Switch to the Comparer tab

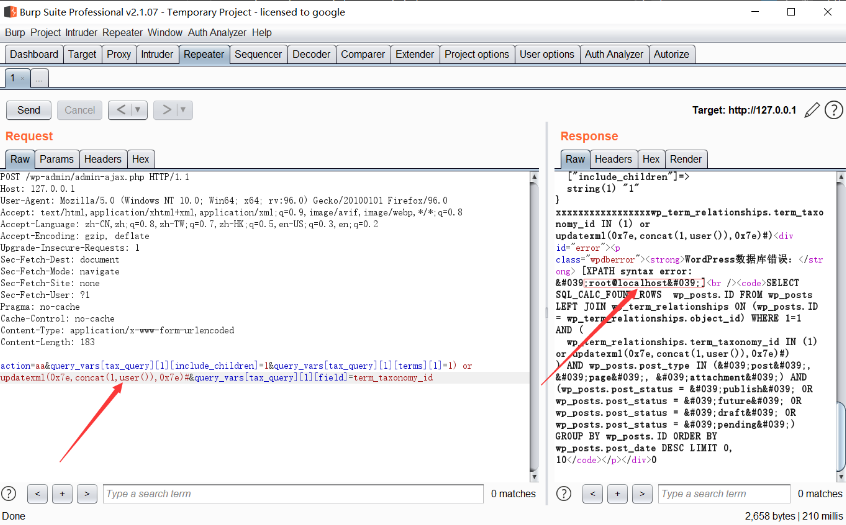coord(363,54)
